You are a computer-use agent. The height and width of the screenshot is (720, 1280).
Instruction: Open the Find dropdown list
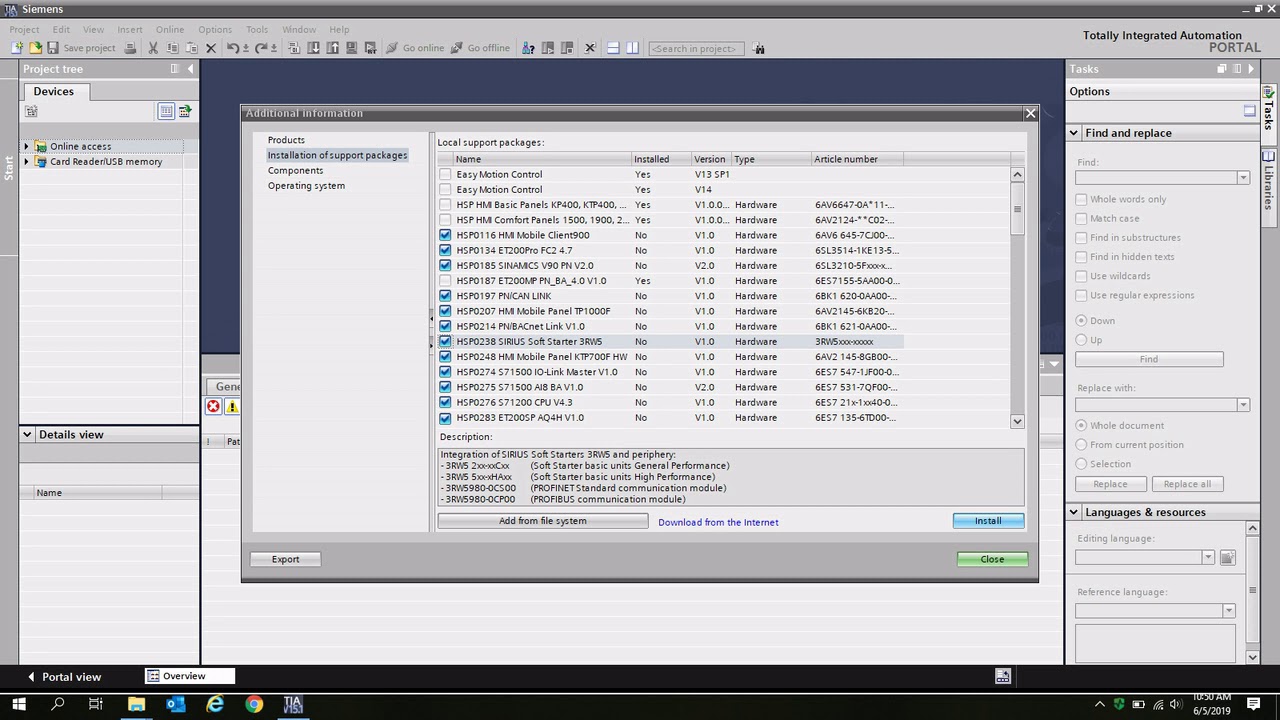coord(1243,177)
